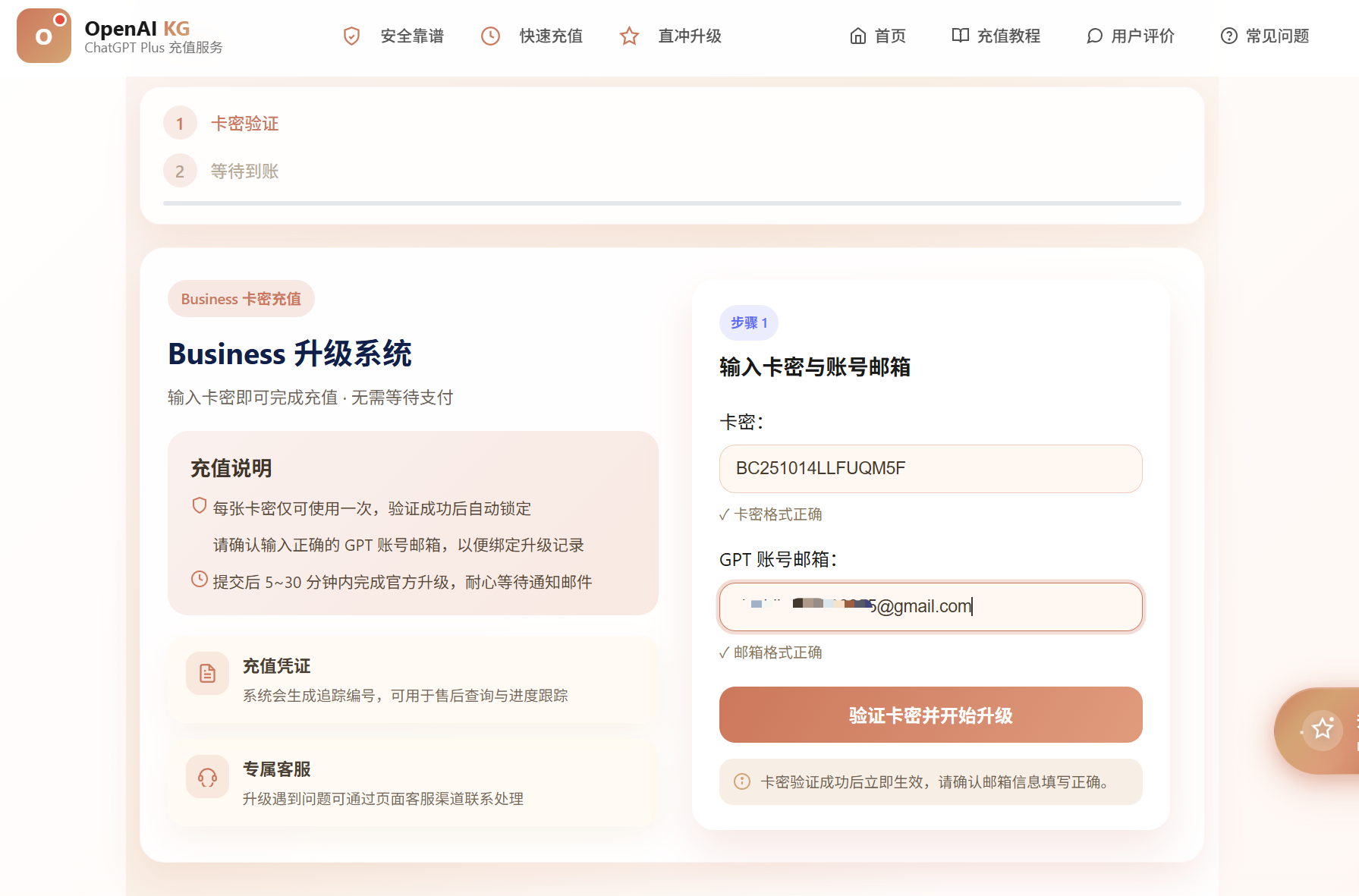
Task: Click the ChatGPT Plus 充值服务 subtitle
Action: tap(153, 48)
